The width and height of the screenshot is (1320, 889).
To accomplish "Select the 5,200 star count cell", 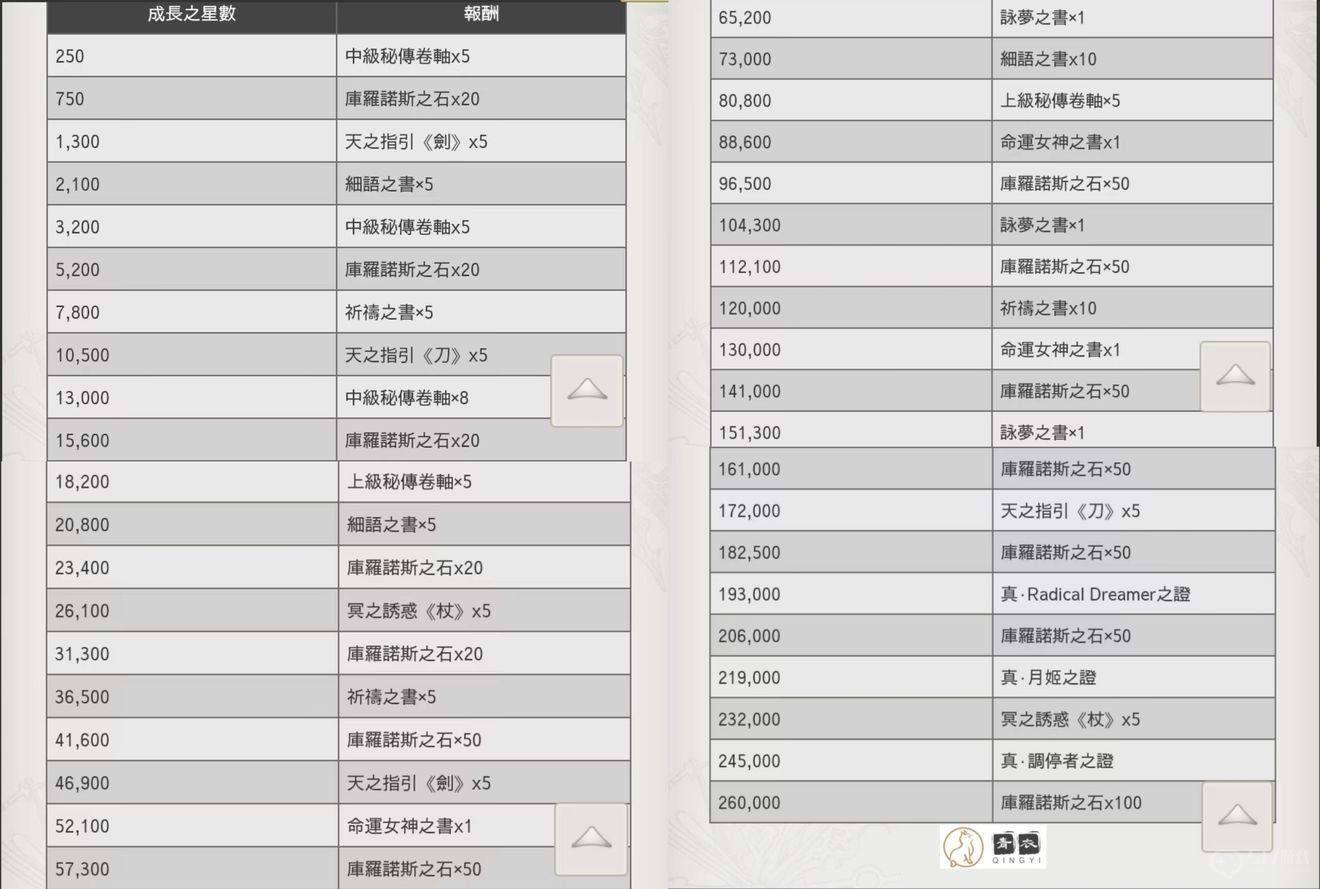I will coord(191,270).
